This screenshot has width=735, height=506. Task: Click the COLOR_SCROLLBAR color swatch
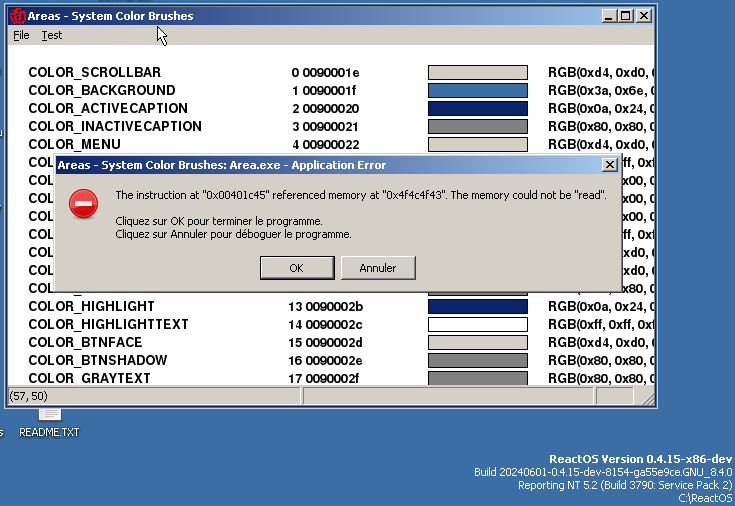(x=478, y=72)
